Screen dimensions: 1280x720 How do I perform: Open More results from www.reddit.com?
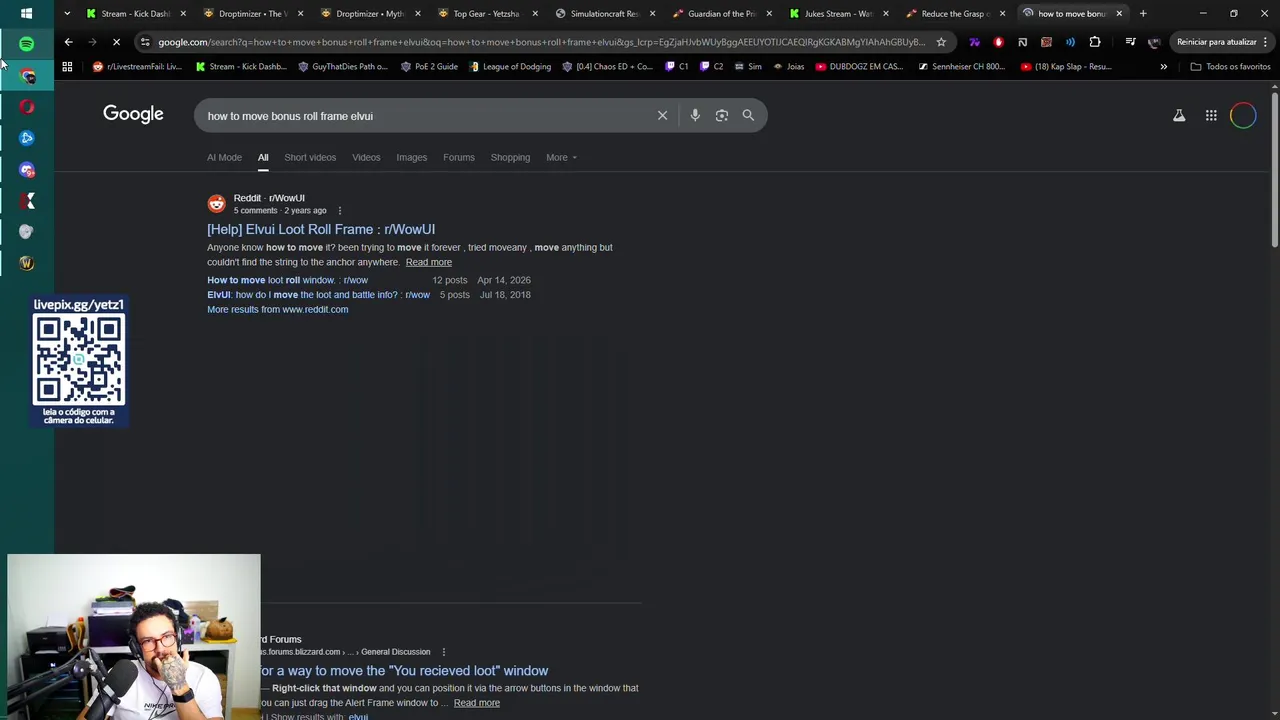click(277, 309)
